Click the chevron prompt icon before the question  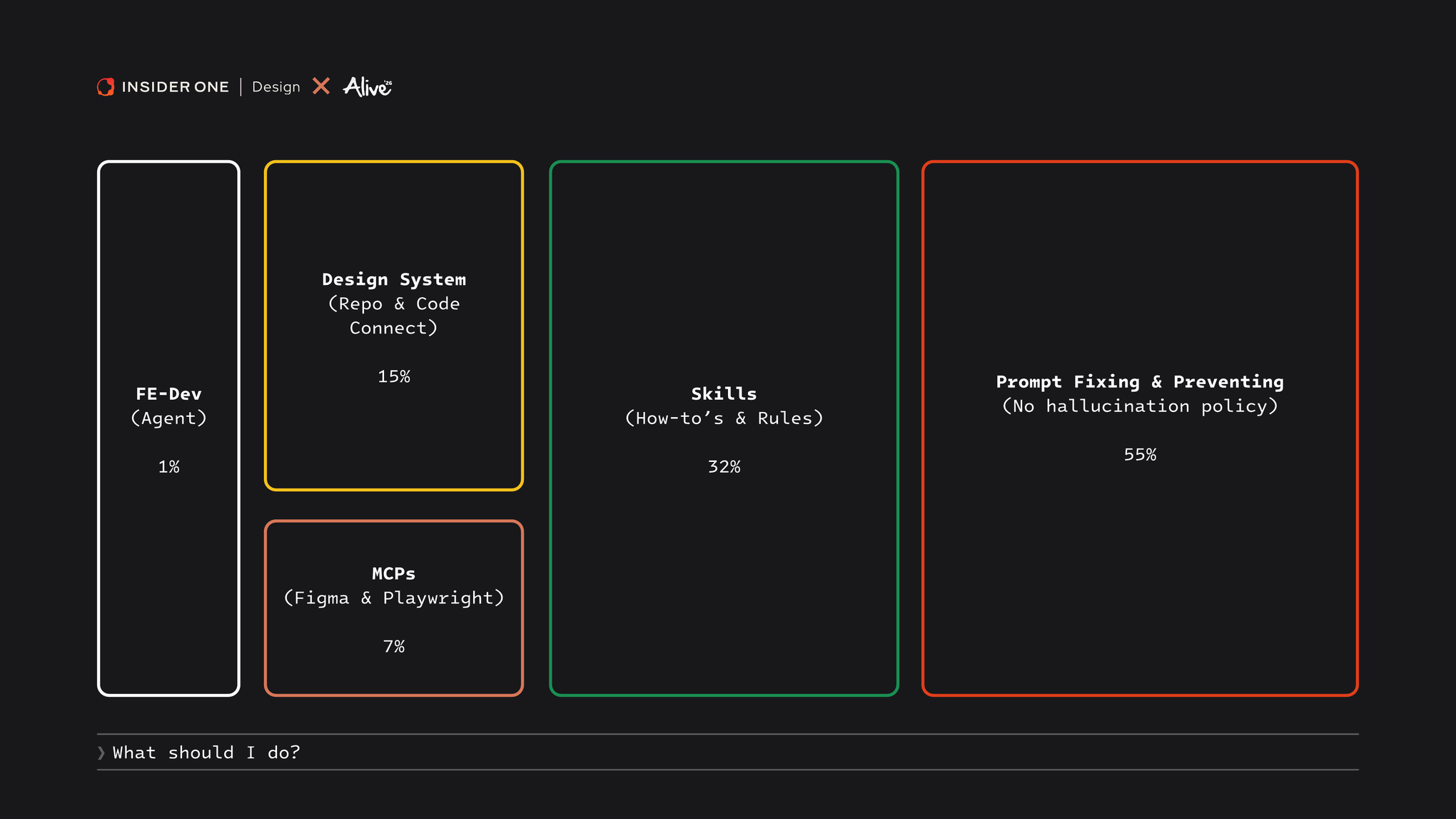(x=101, y=753)
